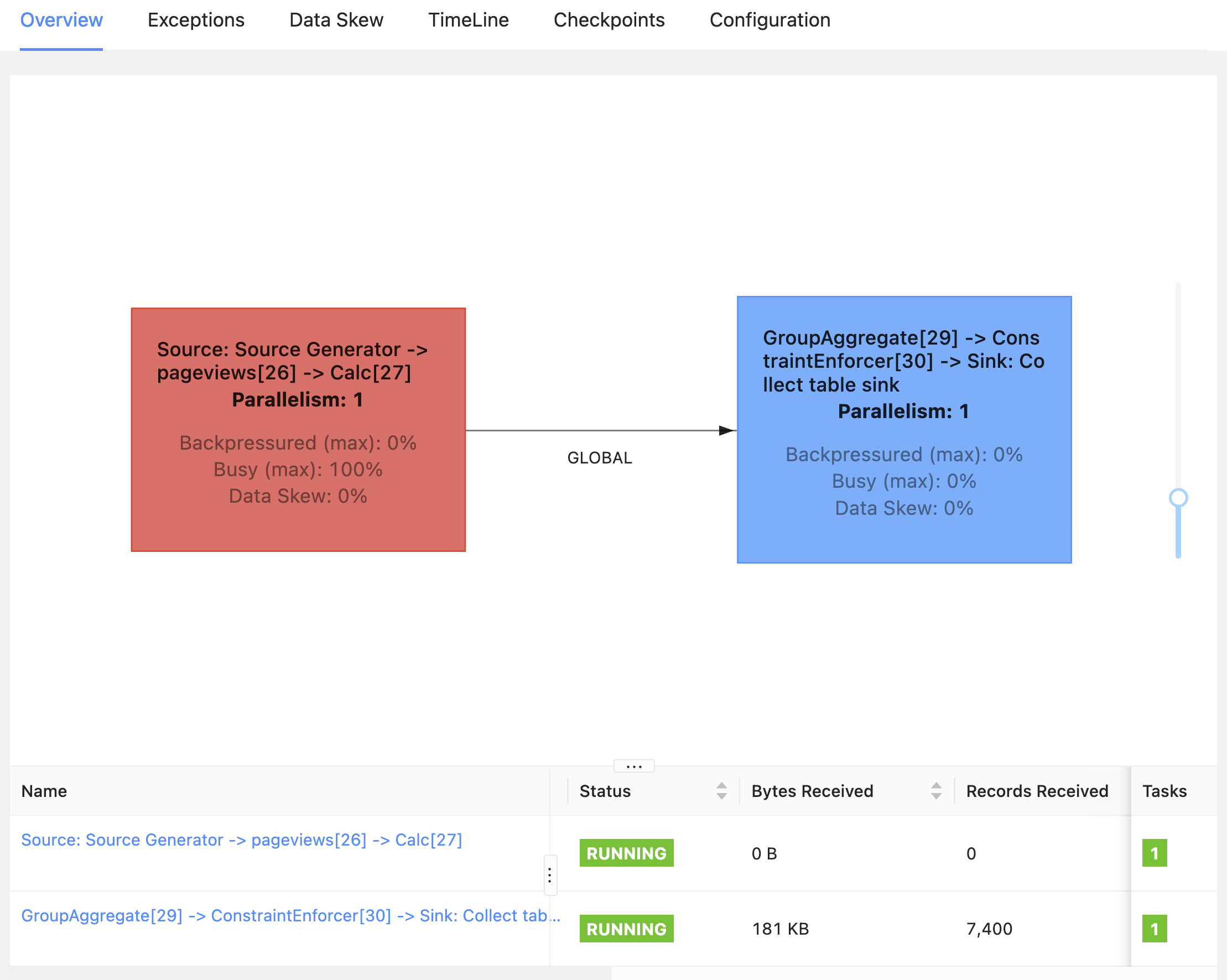Click the GLOBAL edge label
1227x980 pixels.
click(x=599, y=457)
